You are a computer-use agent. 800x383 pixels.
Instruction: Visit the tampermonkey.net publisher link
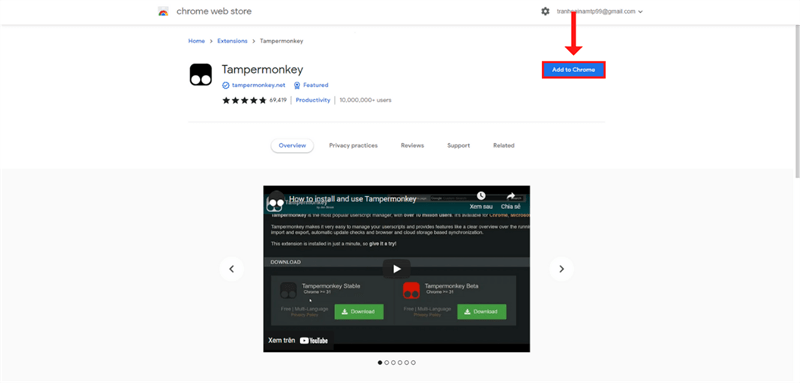[258, 85]
